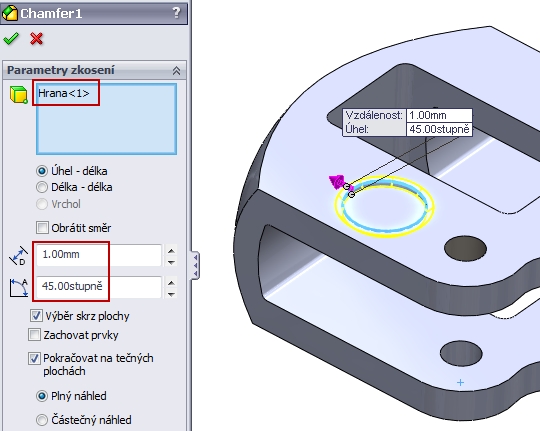Image resolution: width=540 pixels, height=431 pixels.
Task: Increase distance with the up stepper arrow
Action: [x=171, y=250]
